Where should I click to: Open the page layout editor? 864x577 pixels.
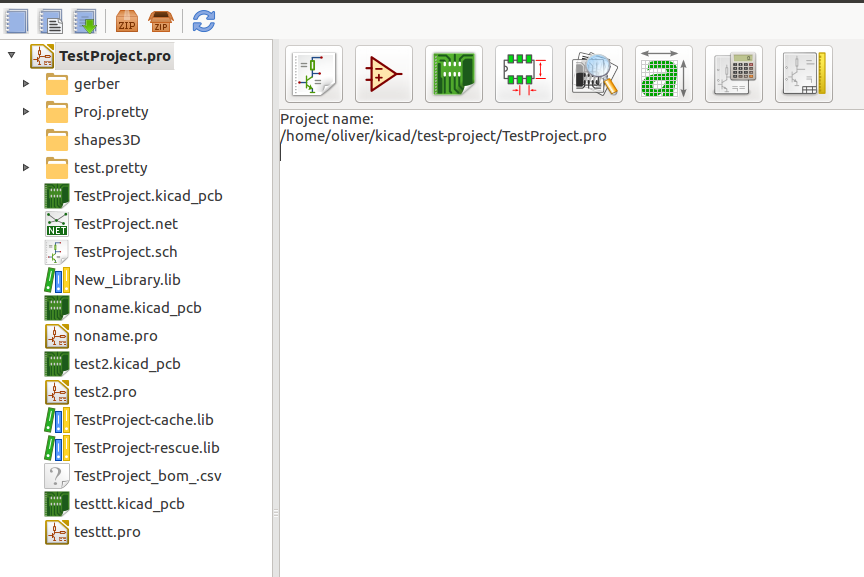tap(804, 74)
